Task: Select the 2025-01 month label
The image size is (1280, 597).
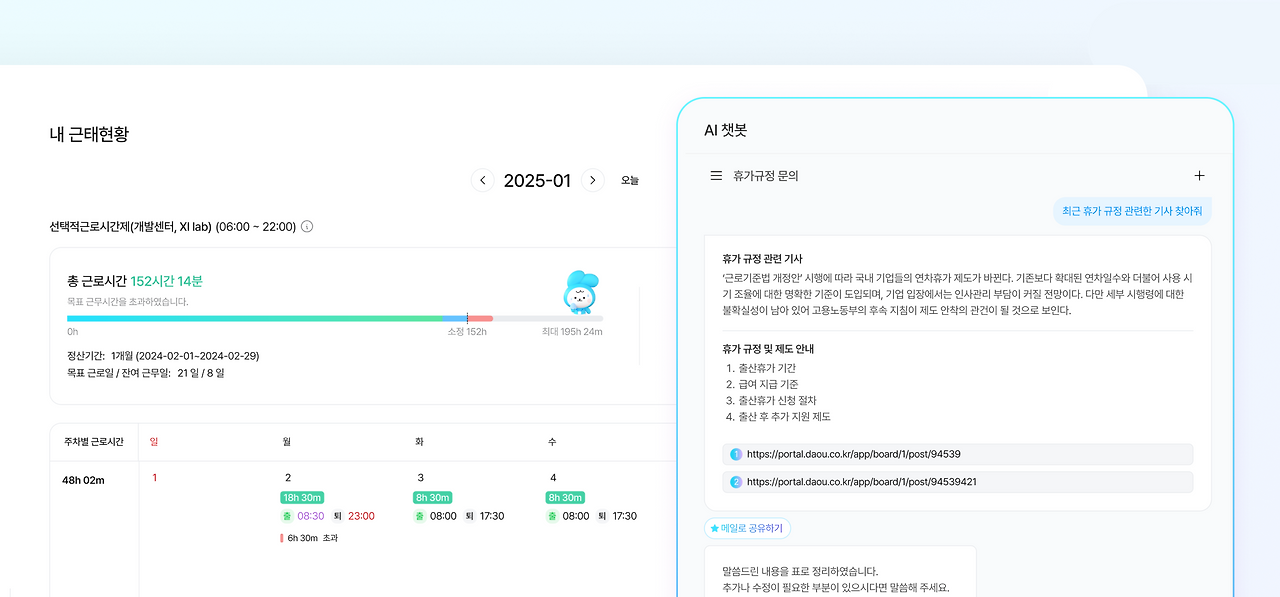Action: 537,181
